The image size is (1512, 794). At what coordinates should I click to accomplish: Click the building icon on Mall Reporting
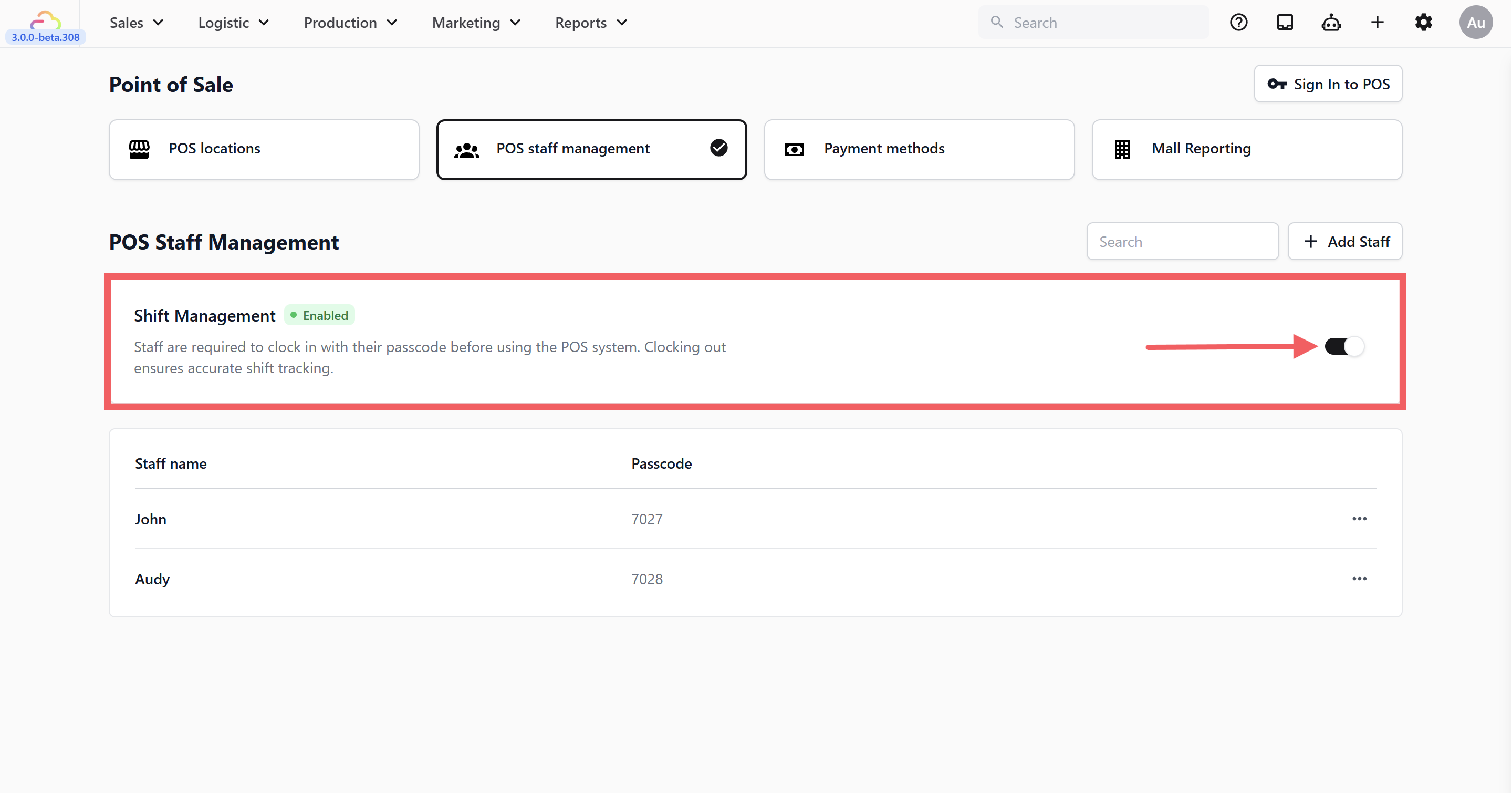(x=1122, y=149)
